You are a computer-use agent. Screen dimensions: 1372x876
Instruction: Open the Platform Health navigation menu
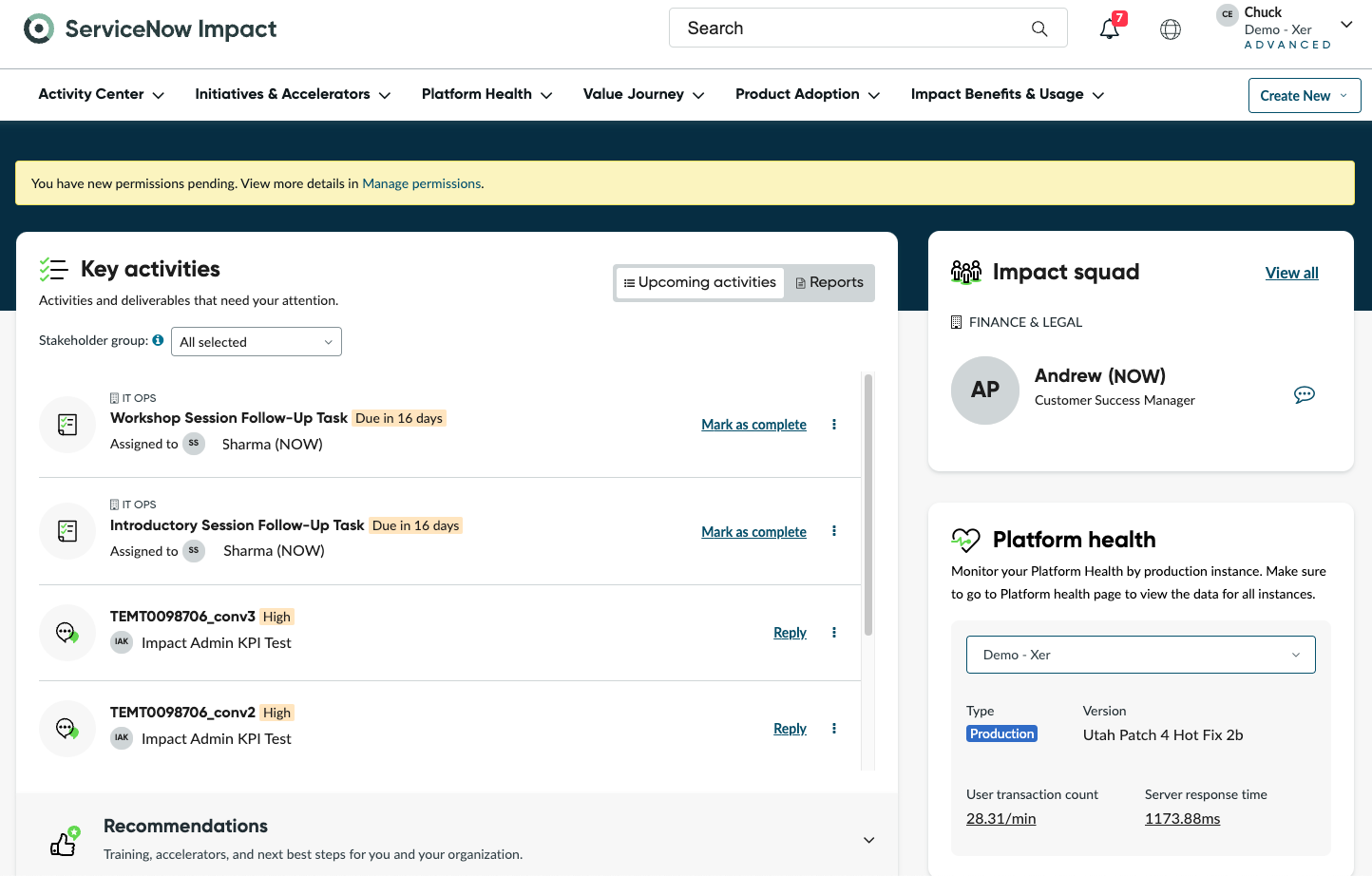pos(487,94)
